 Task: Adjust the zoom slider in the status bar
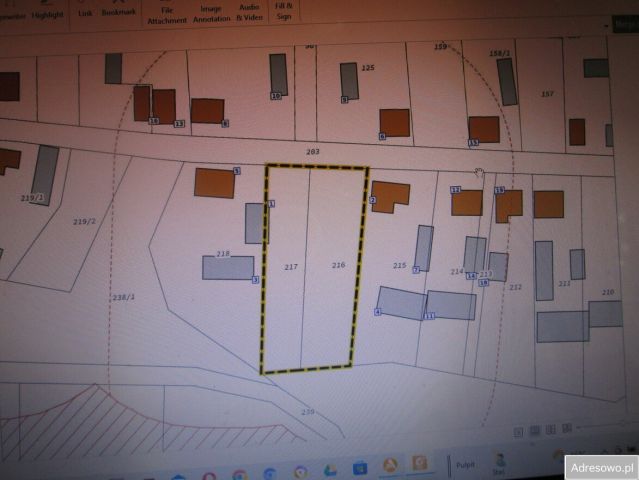coord(603,427)
